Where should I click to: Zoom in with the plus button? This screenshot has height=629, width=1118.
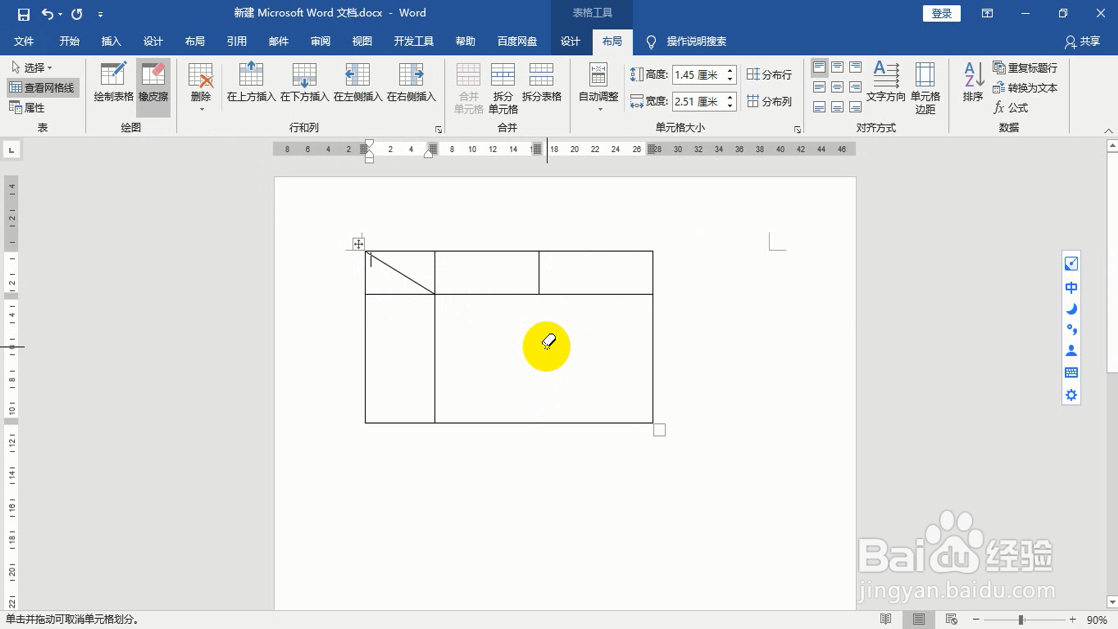pos(1072,619)
